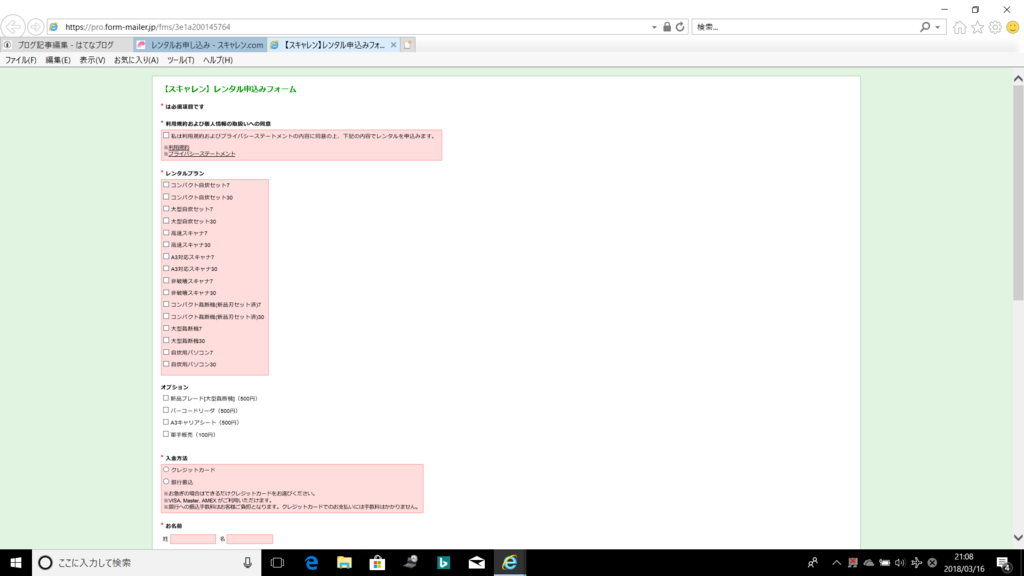Open the Bing app on the taskbar
Image resolution: width=1024 pixels, height=576 pixels.
point(443,562)
